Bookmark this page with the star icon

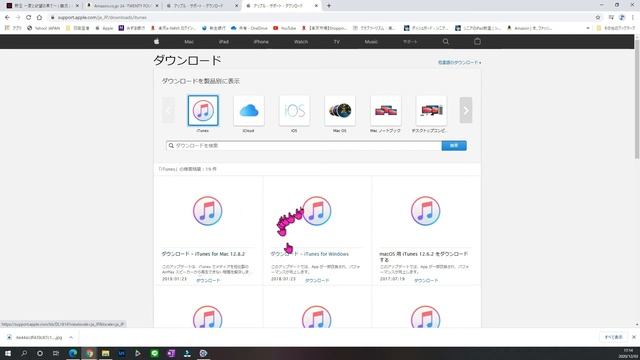tap(598, 18)
